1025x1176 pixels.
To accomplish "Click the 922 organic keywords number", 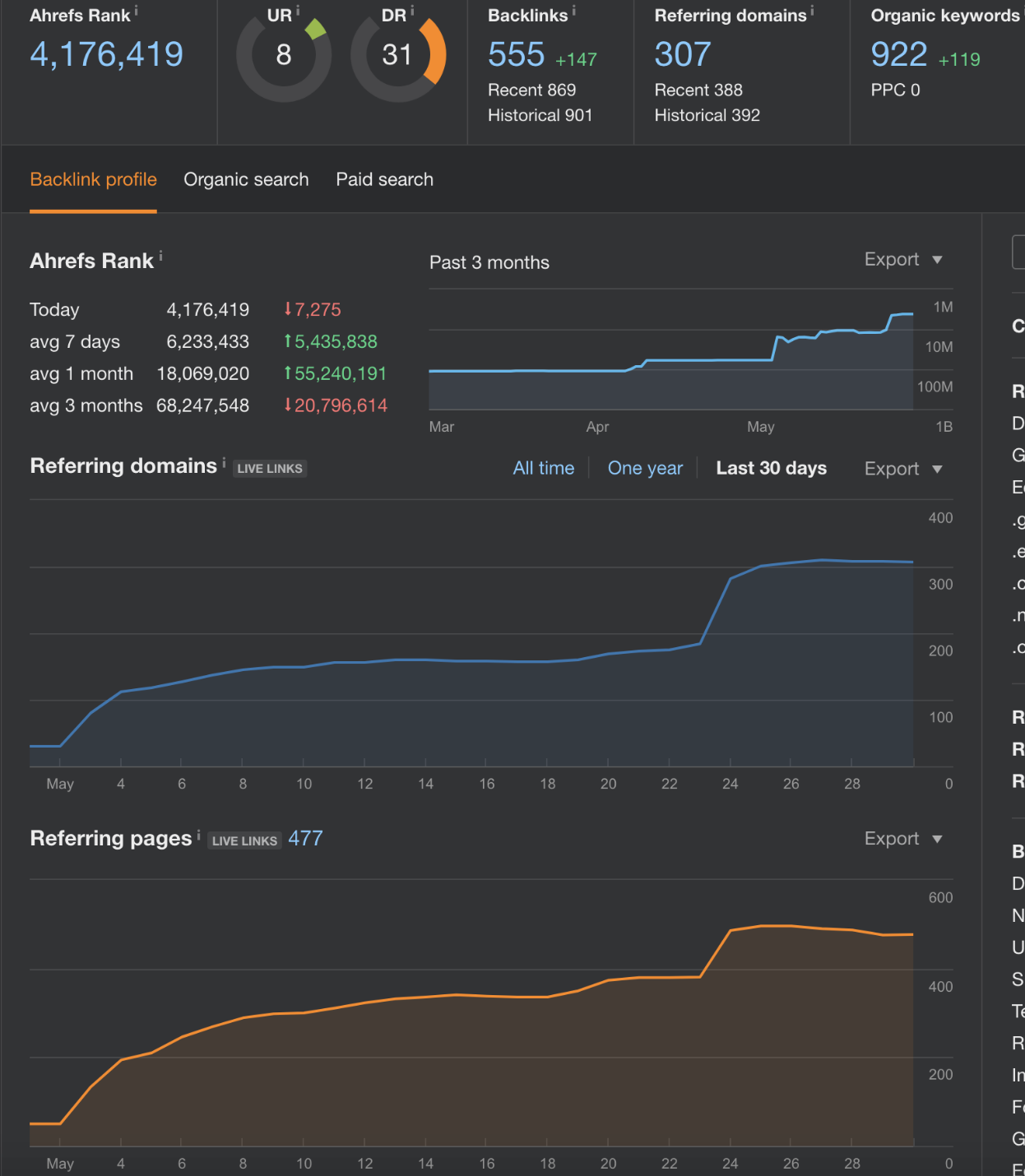I will 898,55.
